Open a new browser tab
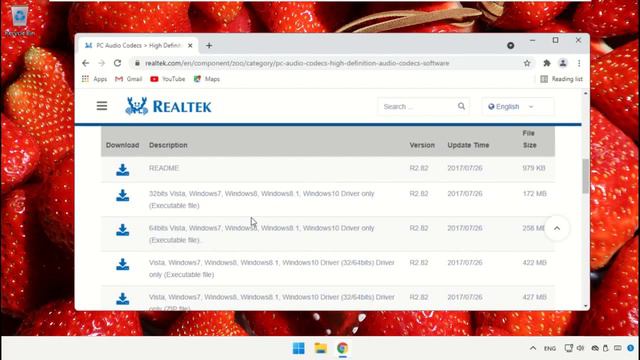The height and width of the screenshot is (360, 640). [x=209, y=46]
